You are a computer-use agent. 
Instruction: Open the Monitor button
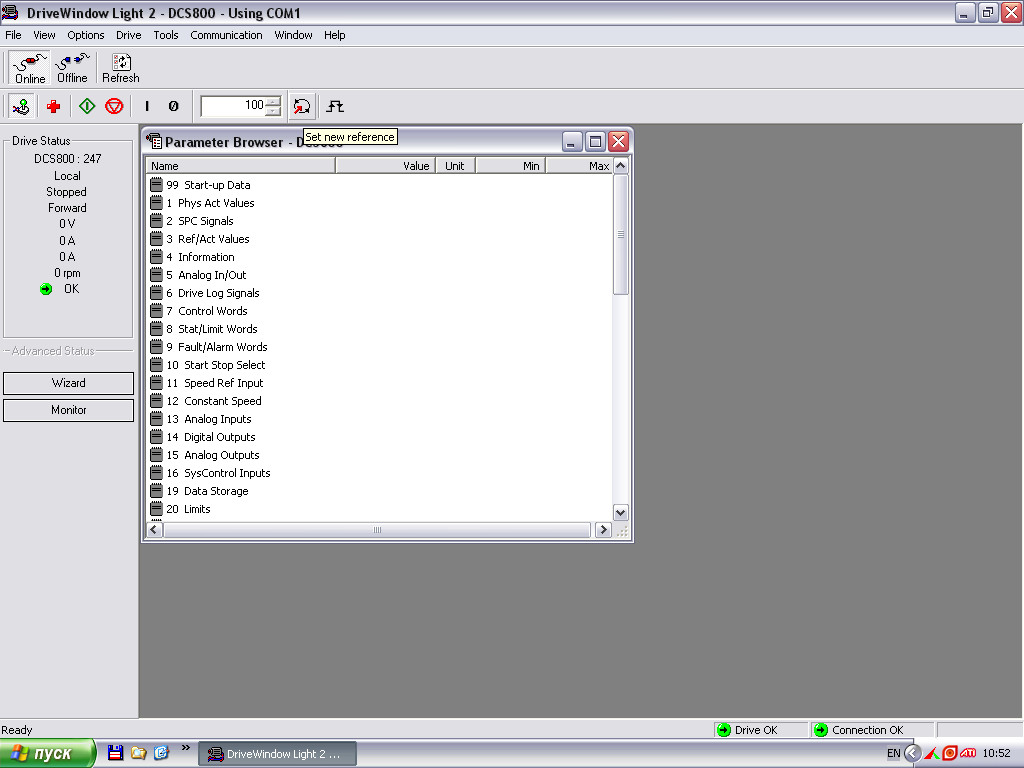(x=69, y=410)
